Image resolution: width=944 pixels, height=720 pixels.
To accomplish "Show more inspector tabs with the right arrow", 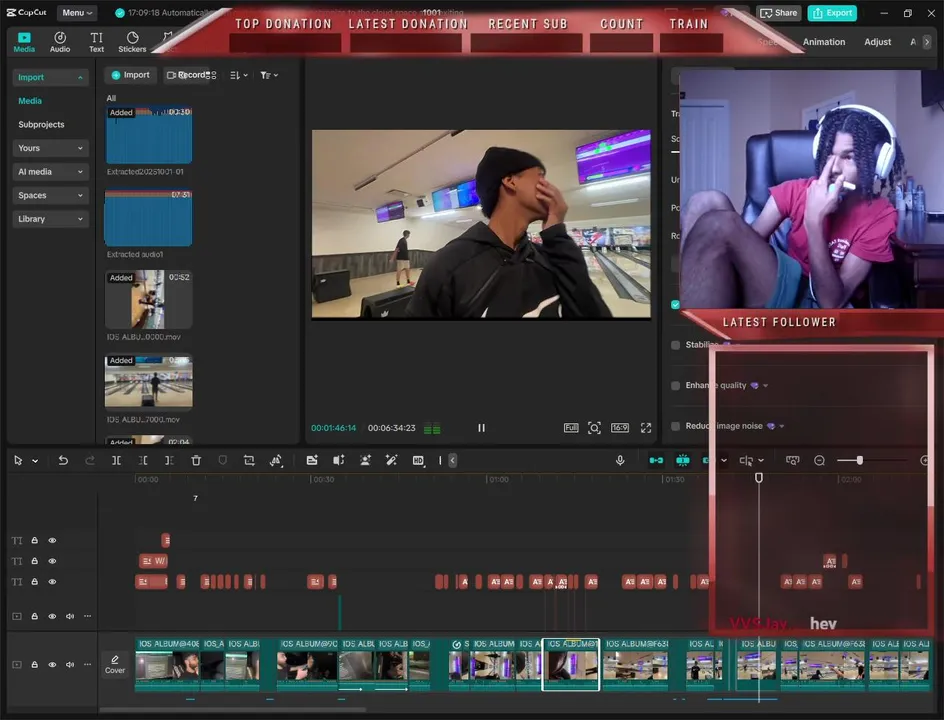I will pos(927,42).
